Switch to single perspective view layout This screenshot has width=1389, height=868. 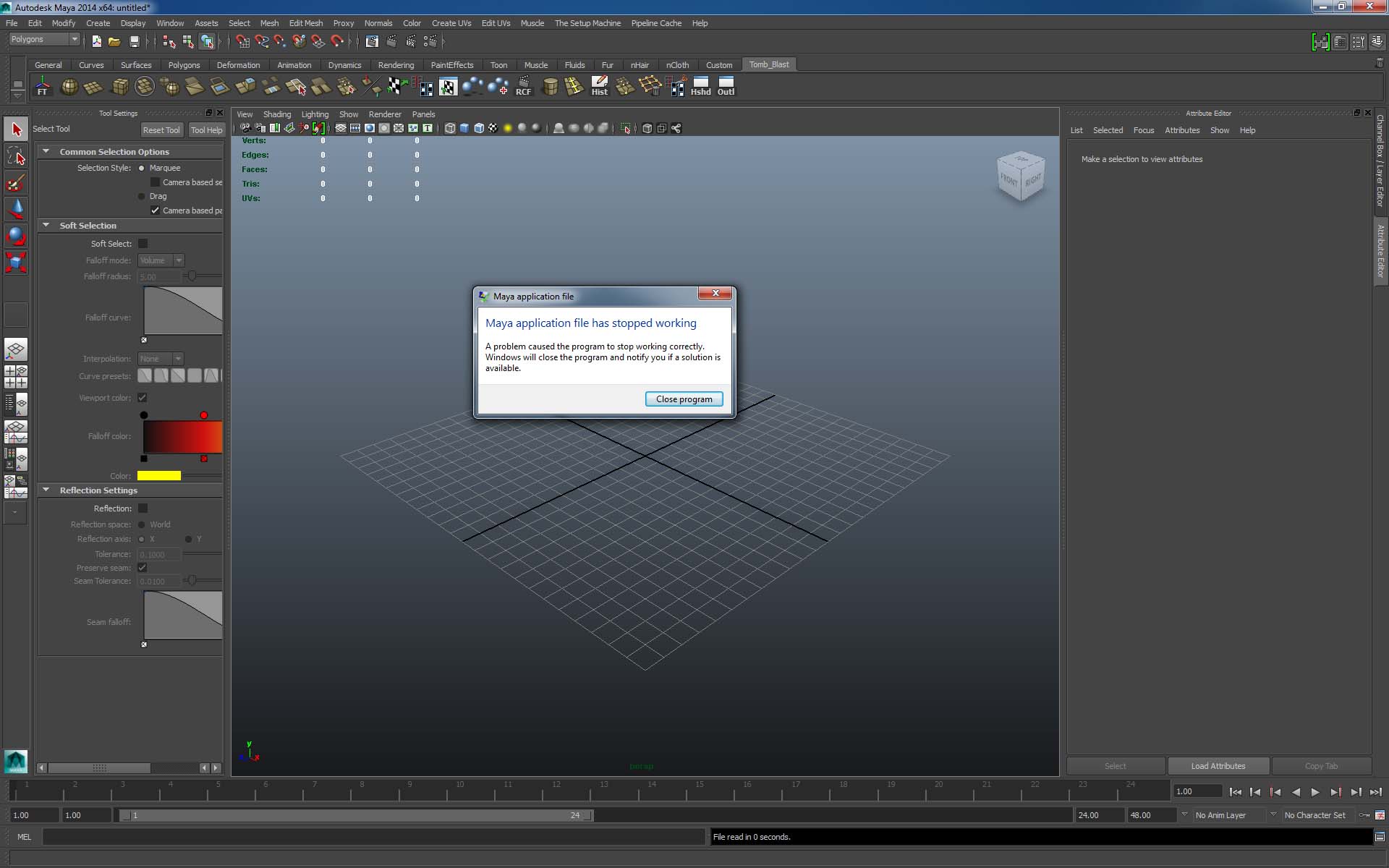(x=16, y=350)
